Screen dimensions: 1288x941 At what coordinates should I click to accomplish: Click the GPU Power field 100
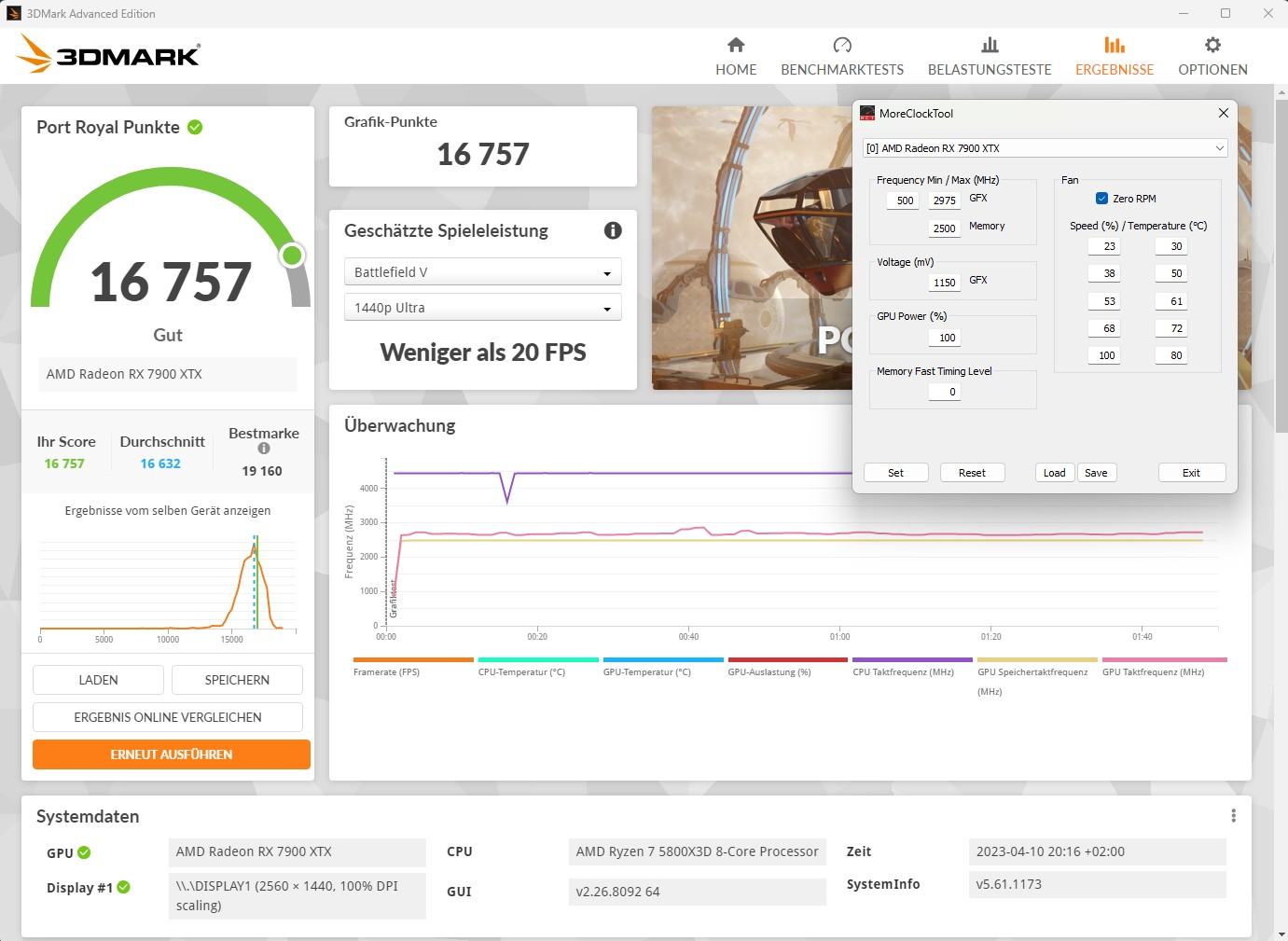point(945,338)
